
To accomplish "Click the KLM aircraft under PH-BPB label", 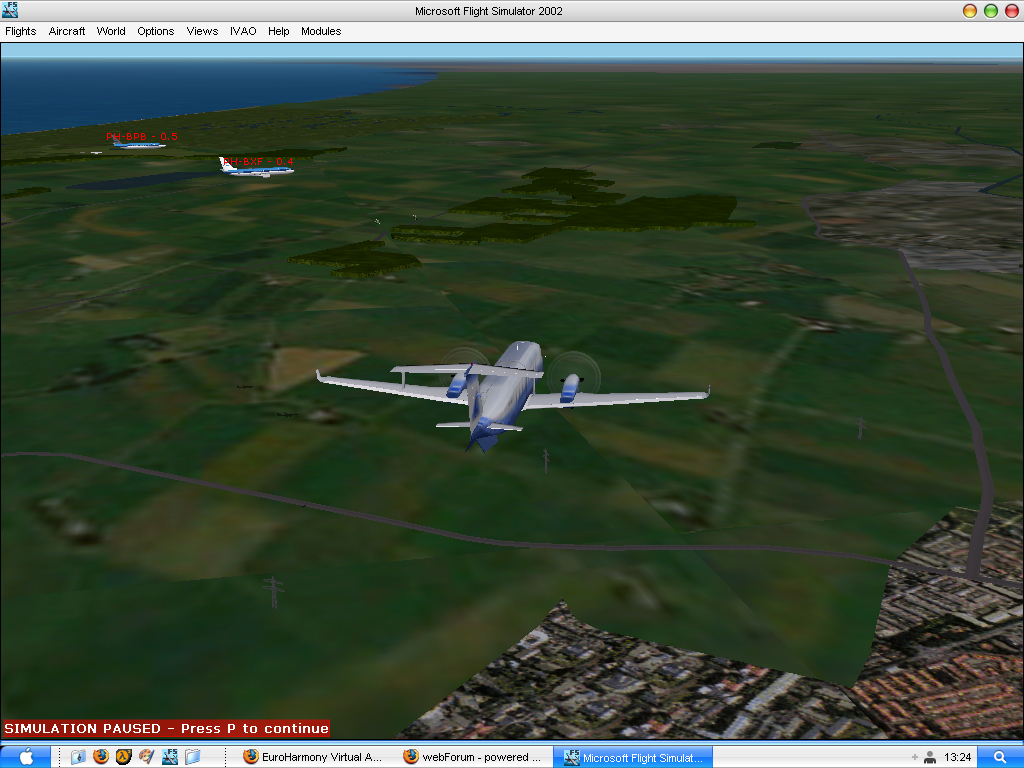I will 137,144.
